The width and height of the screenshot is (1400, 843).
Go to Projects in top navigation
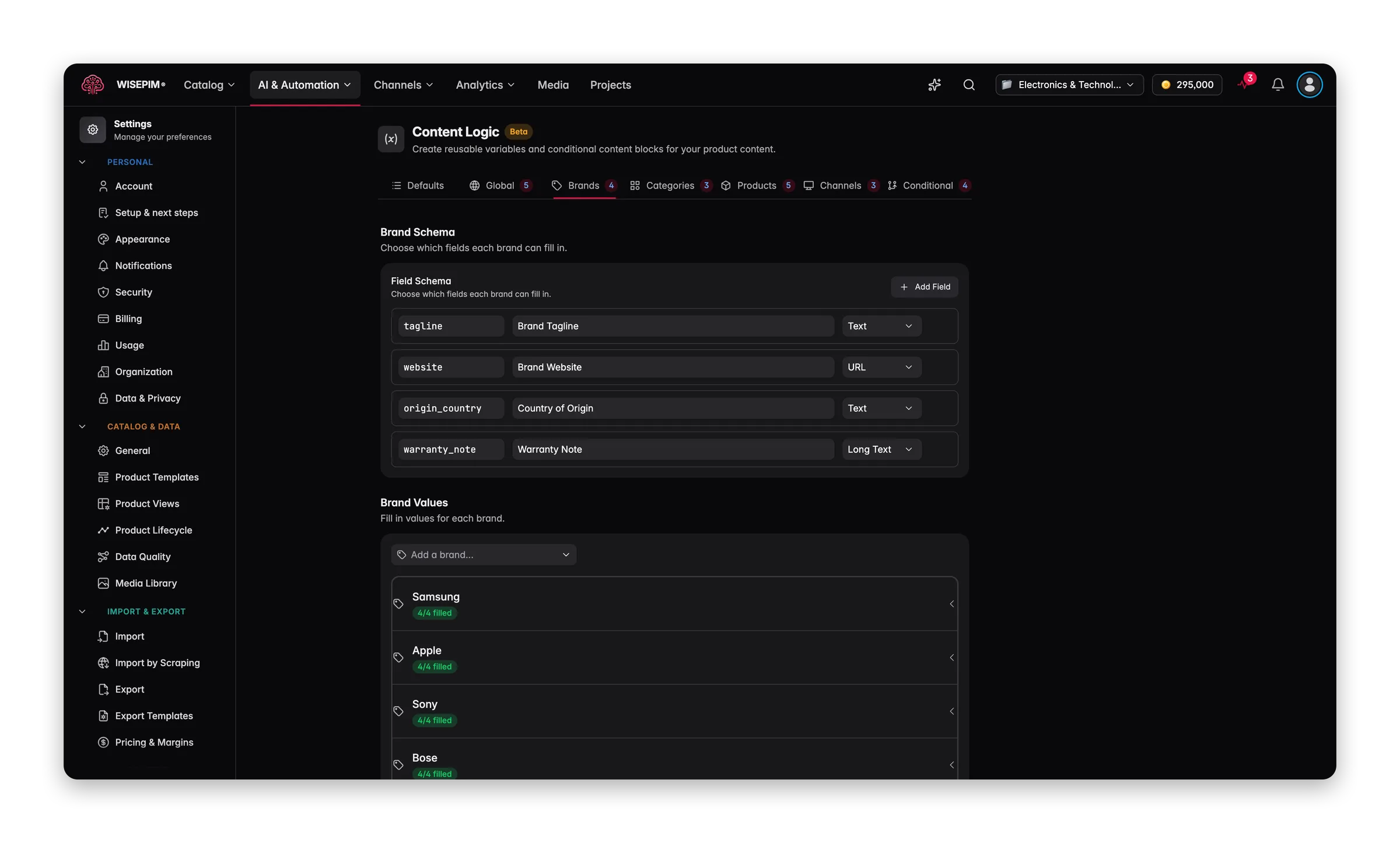(610, 85)
